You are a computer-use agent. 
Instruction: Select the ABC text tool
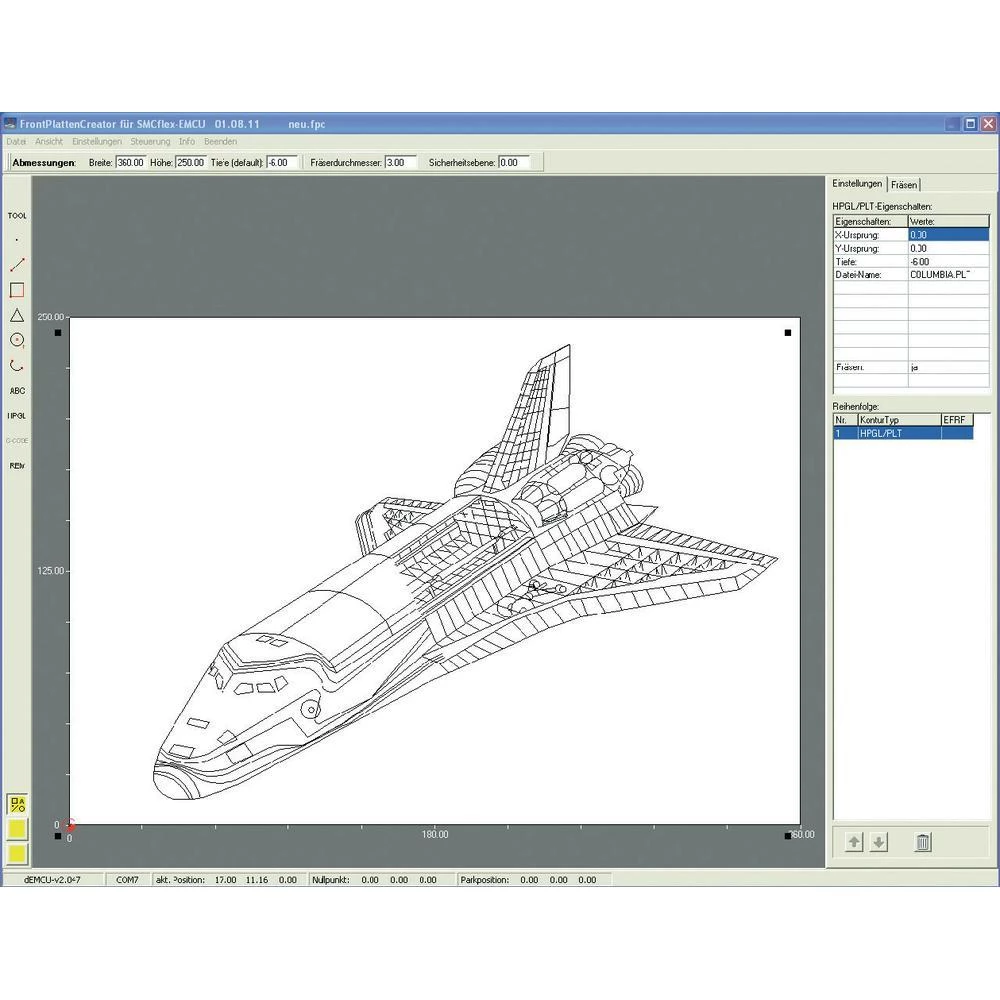click(17, 391)
